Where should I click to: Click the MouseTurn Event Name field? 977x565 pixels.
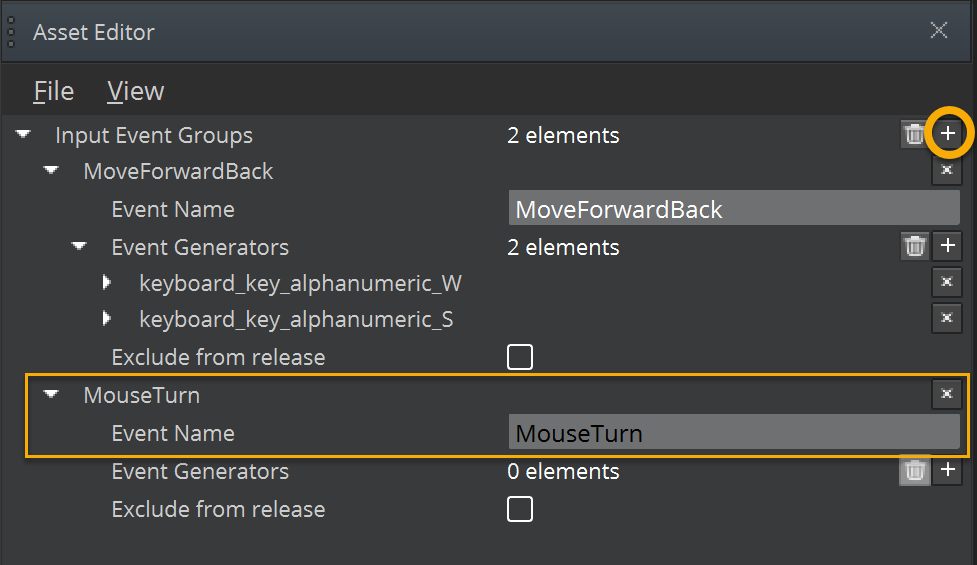pyautogui.click(x=733, y=433)
